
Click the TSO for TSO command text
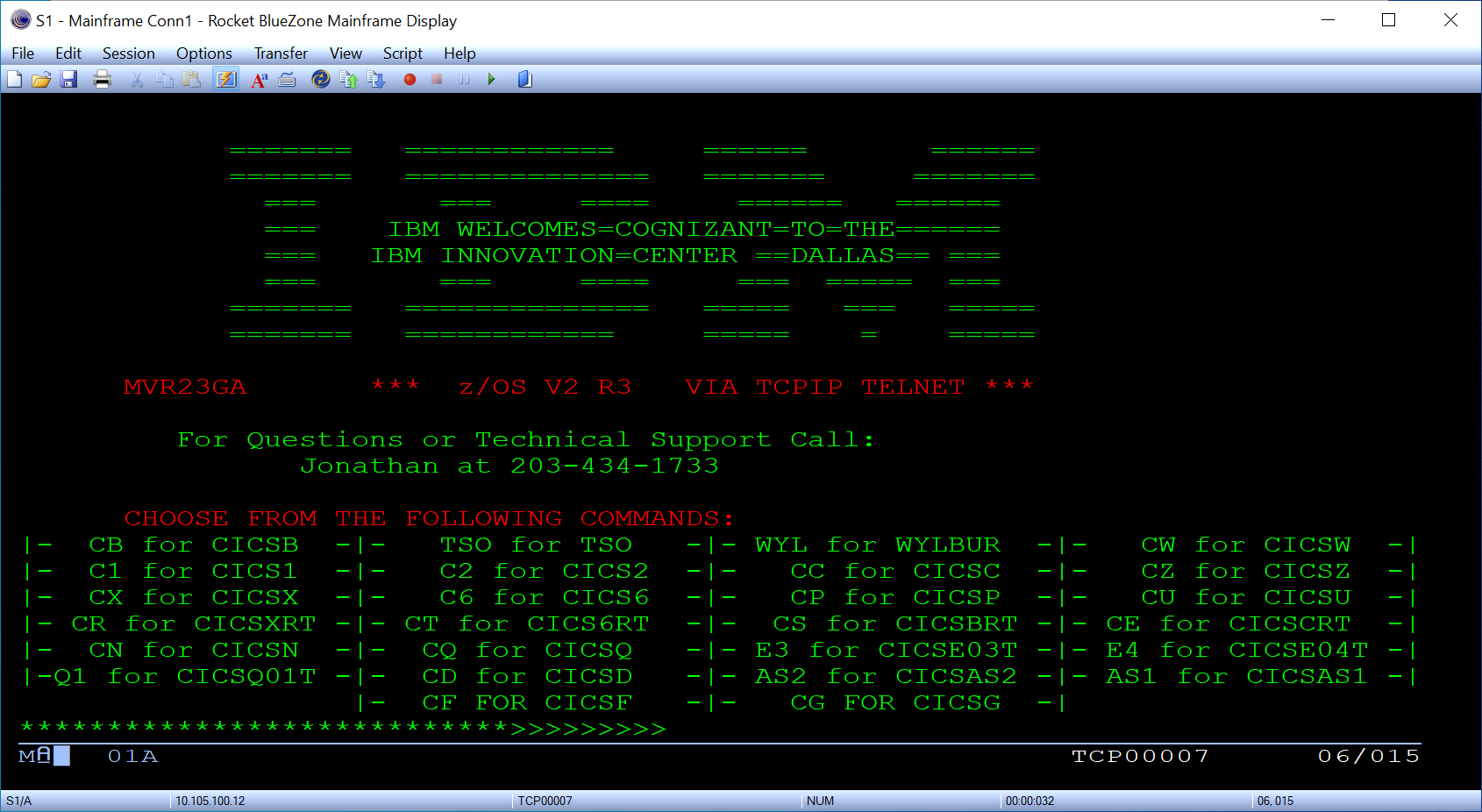[536, 545]
